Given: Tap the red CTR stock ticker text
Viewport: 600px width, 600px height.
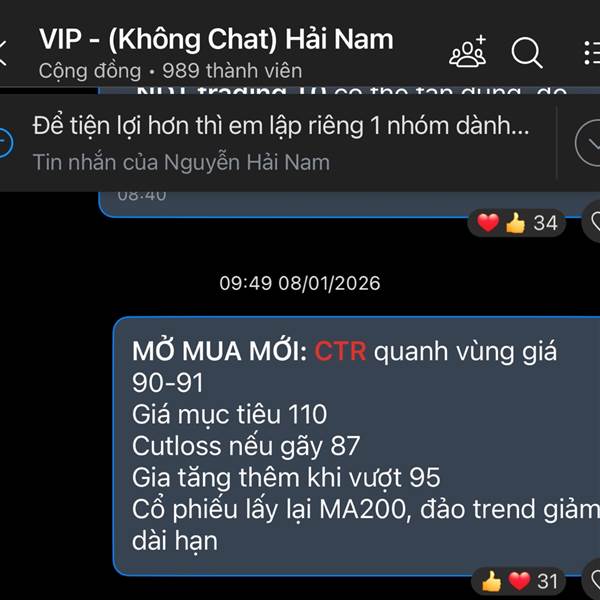Looking at the screenshot, I should (x=340, y=351).
